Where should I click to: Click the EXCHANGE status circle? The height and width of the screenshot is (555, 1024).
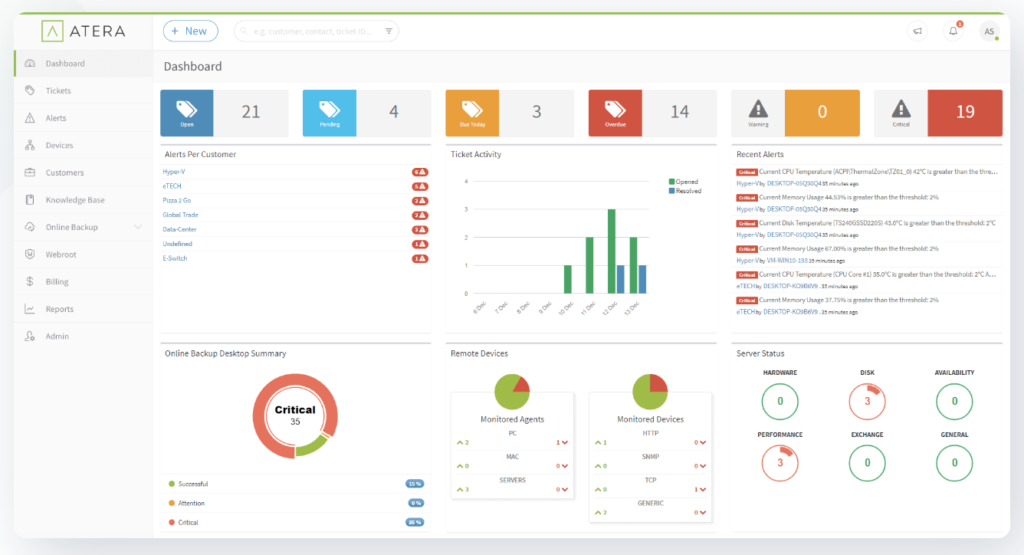(x=867, y=462)
